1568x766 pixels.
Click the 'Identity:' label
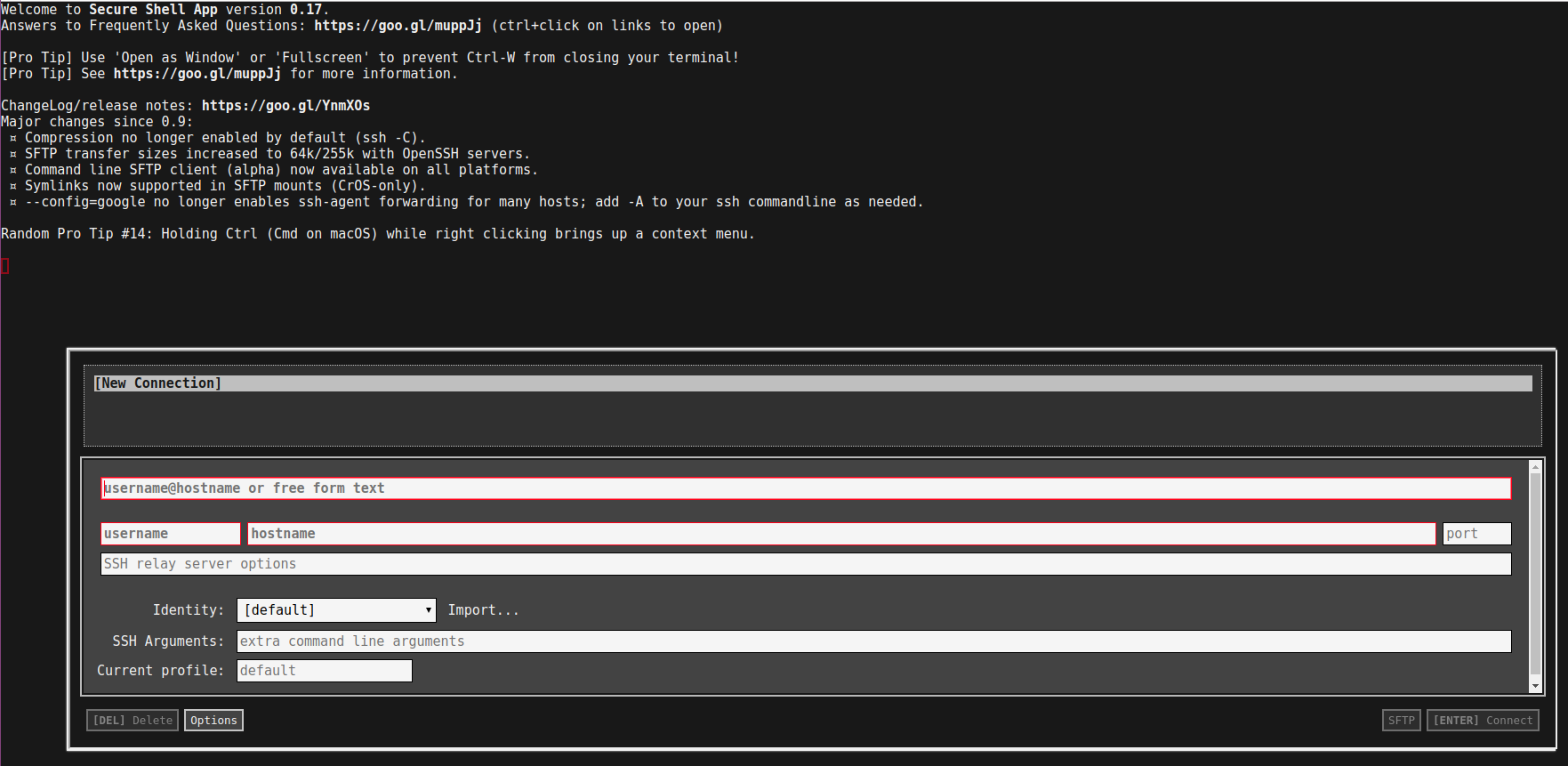click(x=189, y=610)
